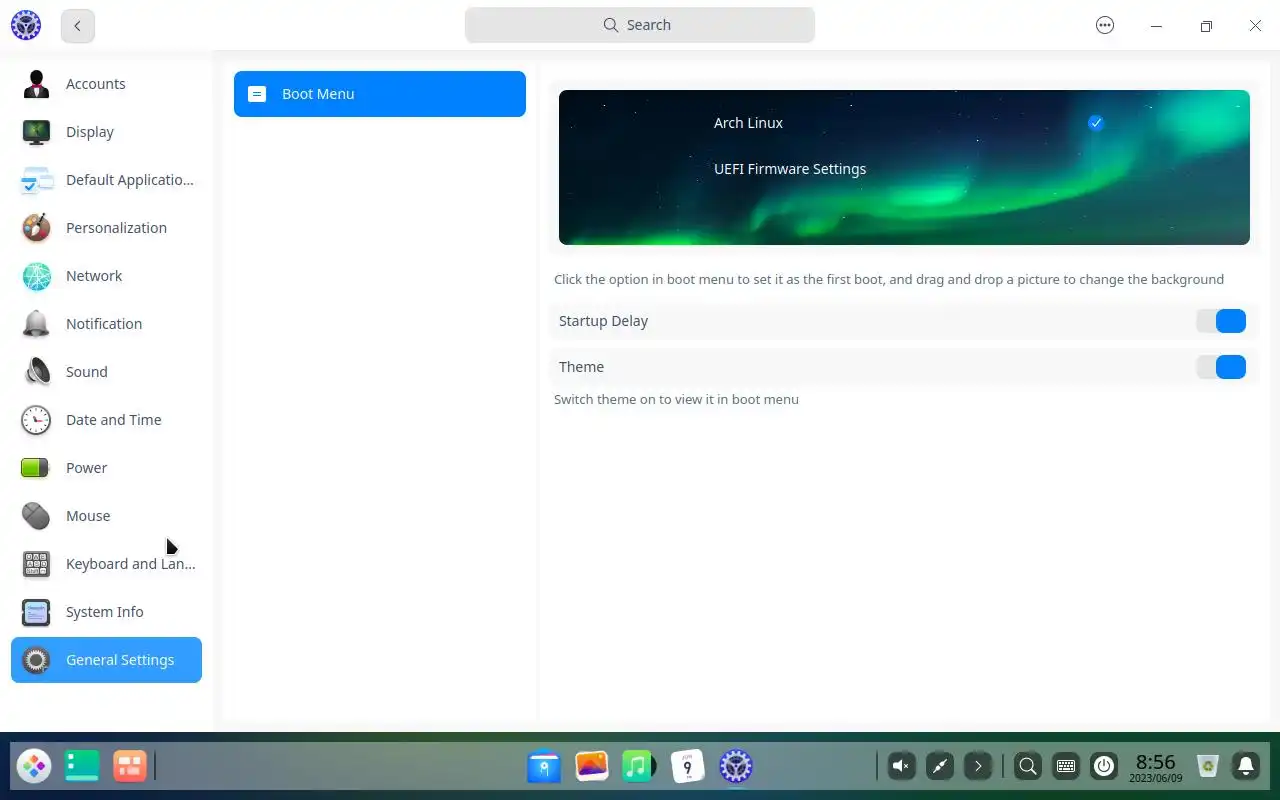Viewport: 1280px width, 800px height.
Task: Click the green desktop switch icon in dock
Action: point(82,767)
